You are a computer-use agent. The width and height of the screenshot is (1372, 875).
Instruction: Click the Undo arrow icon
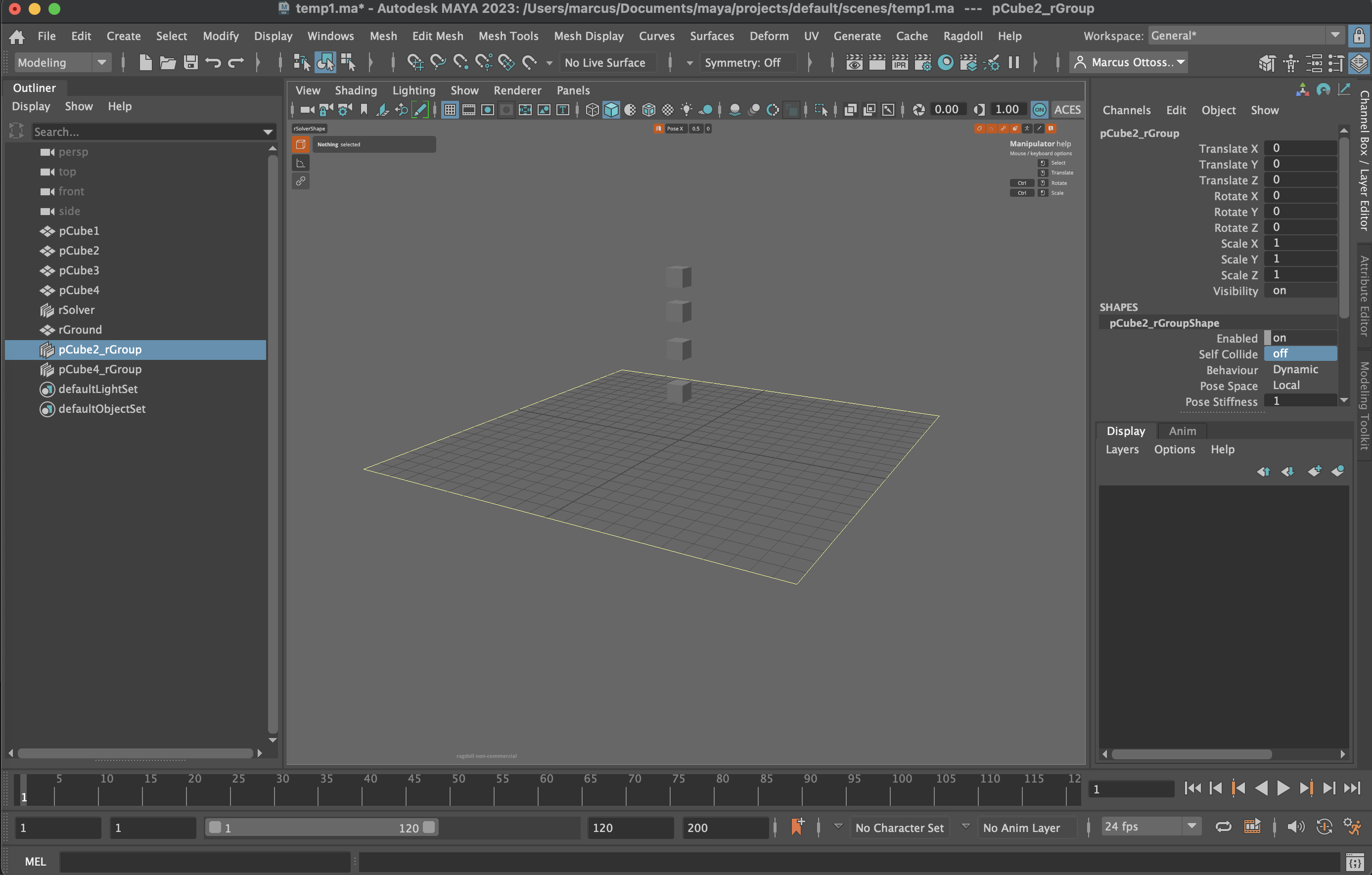coord(213,62)
